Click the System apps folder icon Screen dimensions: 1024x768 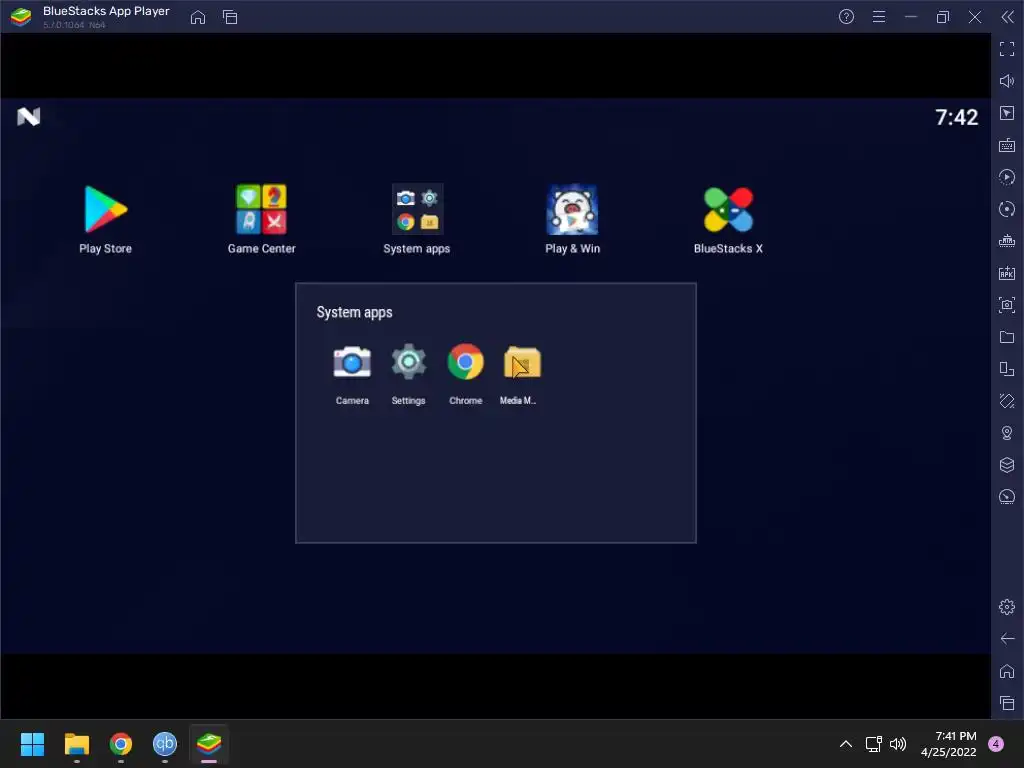point(417,210)
